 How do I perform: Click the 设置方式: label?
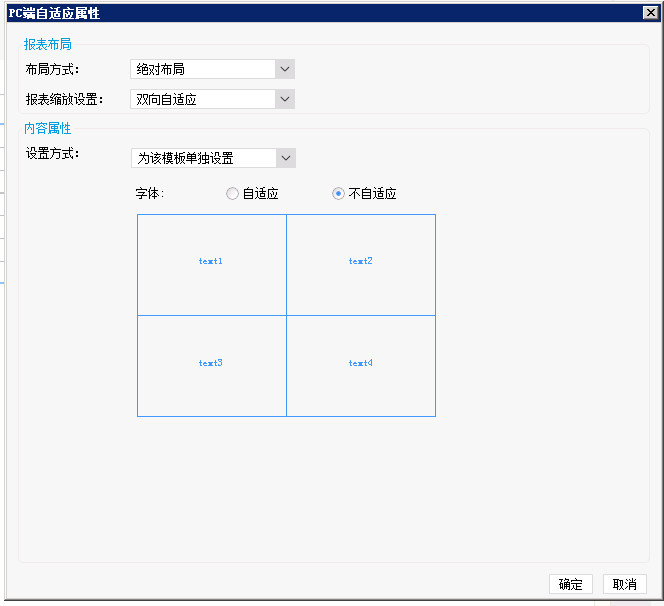52,153
